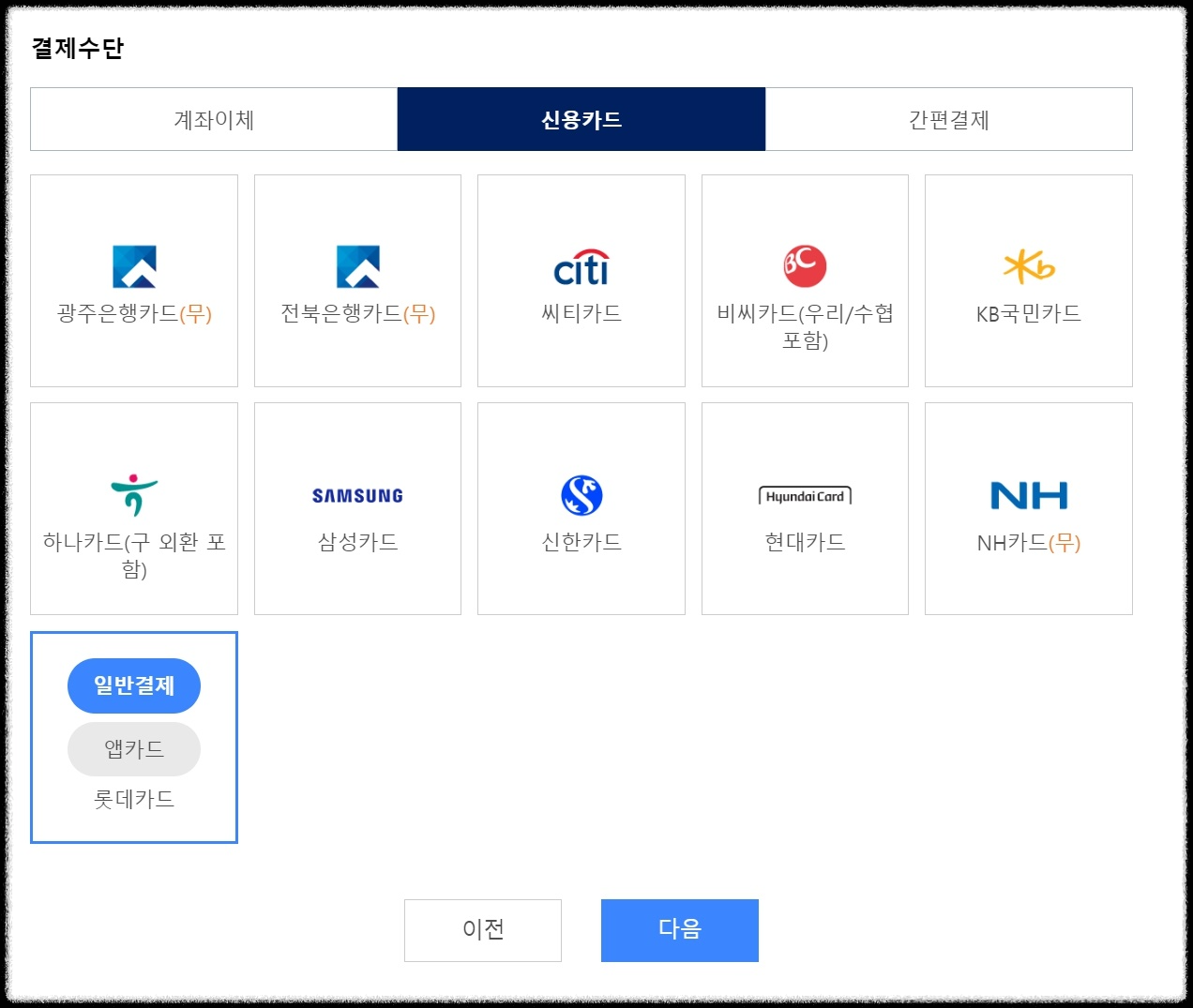Pick the blue NH card logo
Image resolution: width=1193 pixels, height=1008 pixels.
pos(1029,495)
